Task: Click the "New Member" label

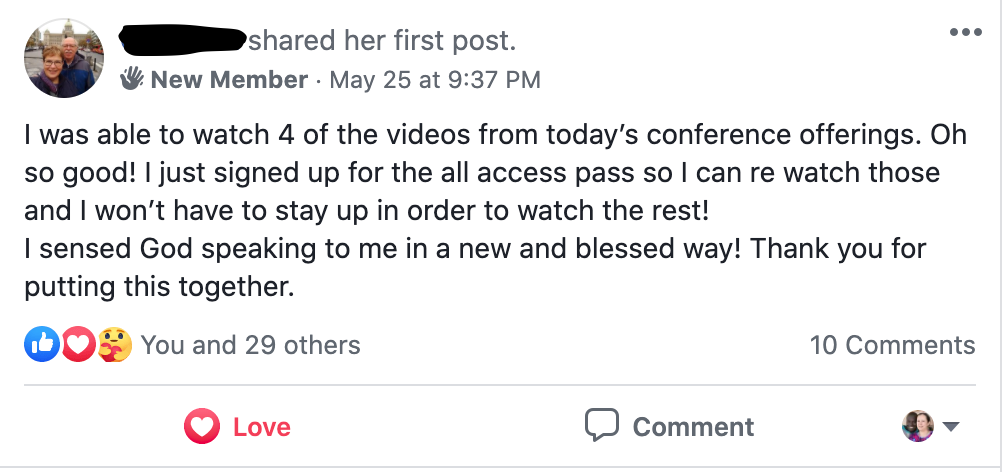Action: (229, 80)
